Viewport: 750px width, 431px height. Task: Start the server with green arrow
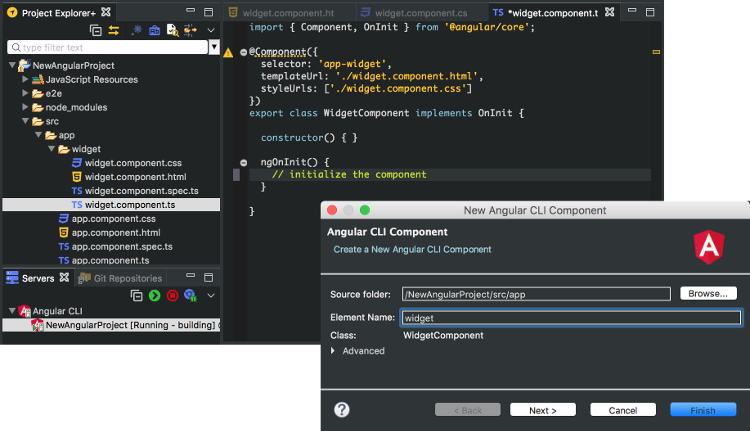coord(154,296)
